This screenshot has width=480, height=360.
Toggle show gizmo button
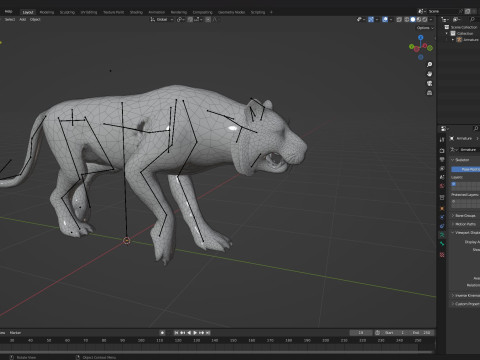[x=371, y=19]
